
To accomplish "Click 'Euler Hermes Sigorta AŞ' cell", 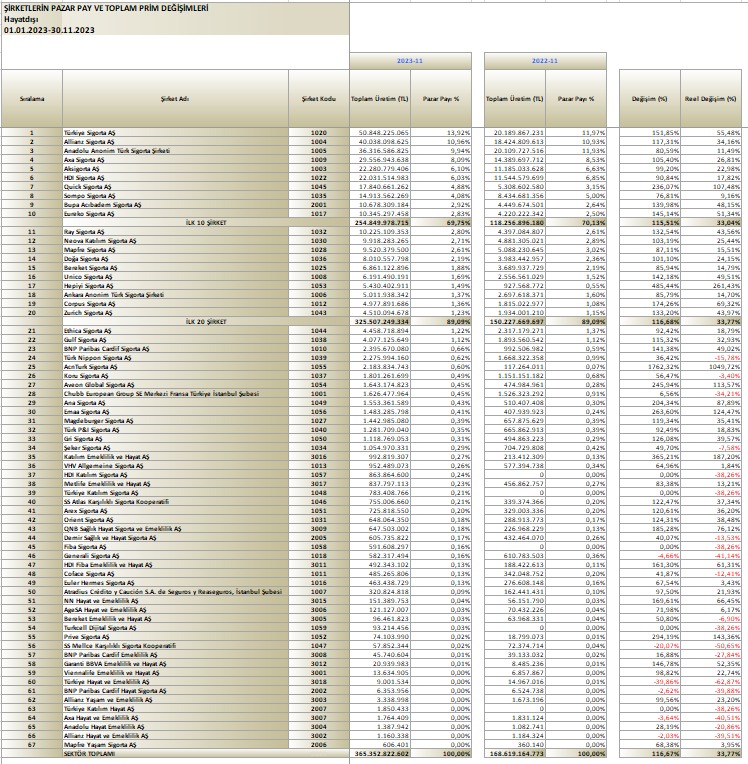I will 175,583.
